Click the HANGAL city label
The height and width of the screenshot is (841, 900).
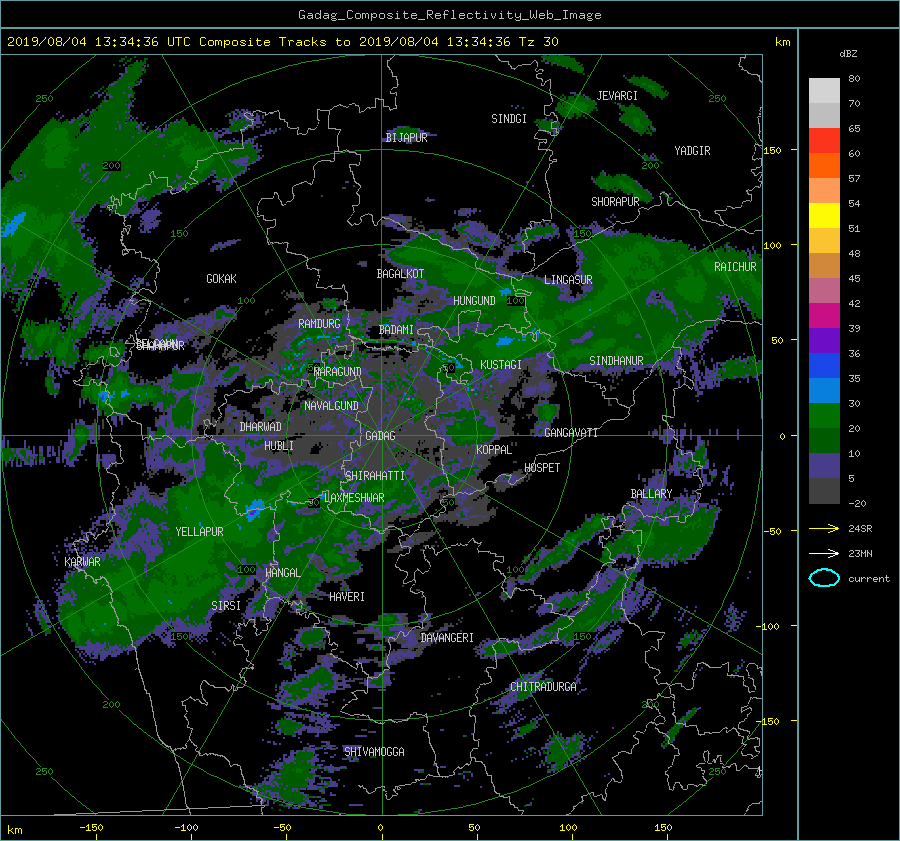coord(282,573)
